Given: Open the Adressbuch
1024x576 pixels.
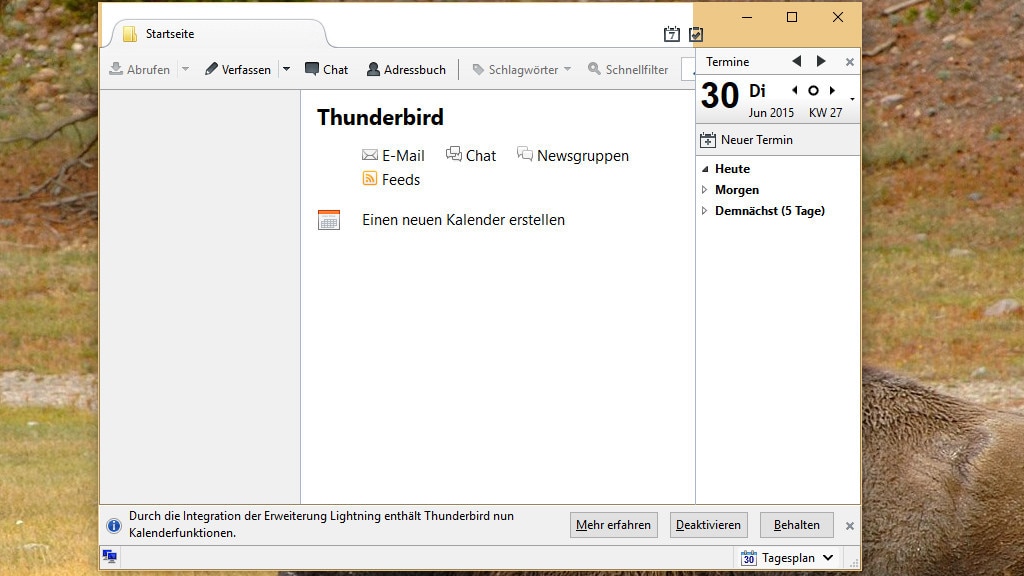Looking at the screenshot, I should (x=406, y=69).
